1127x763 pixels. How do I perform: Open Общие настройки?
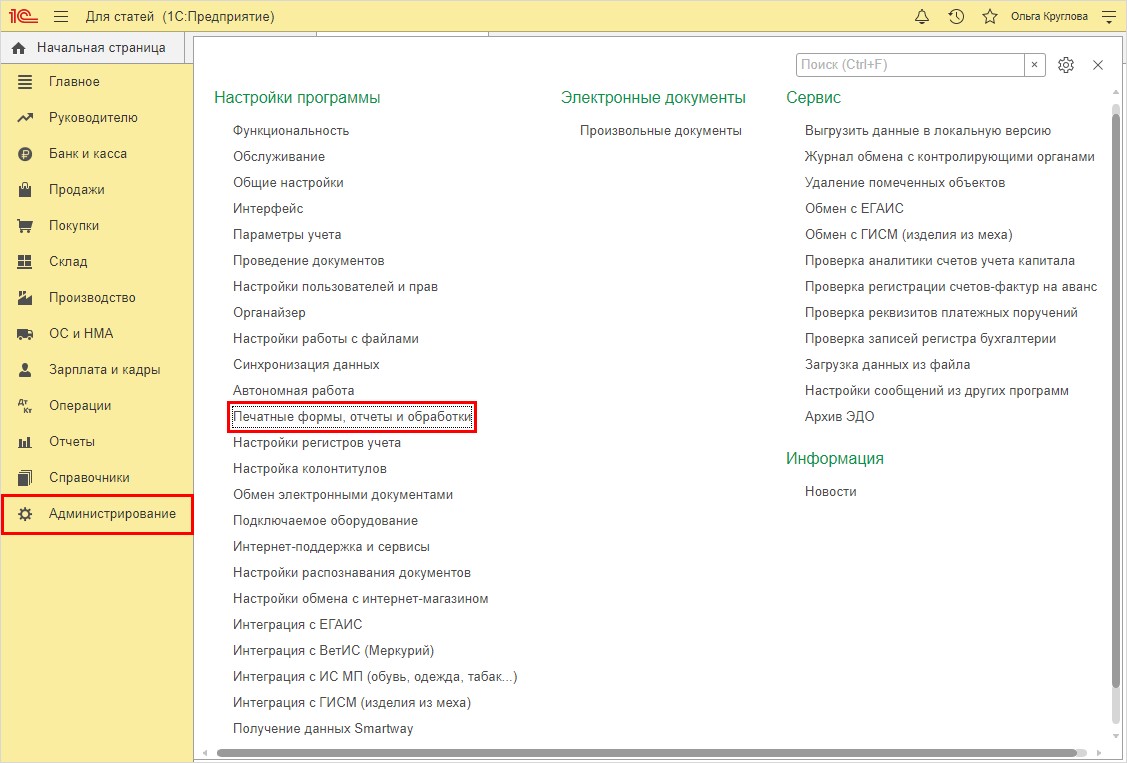[288, 182]
